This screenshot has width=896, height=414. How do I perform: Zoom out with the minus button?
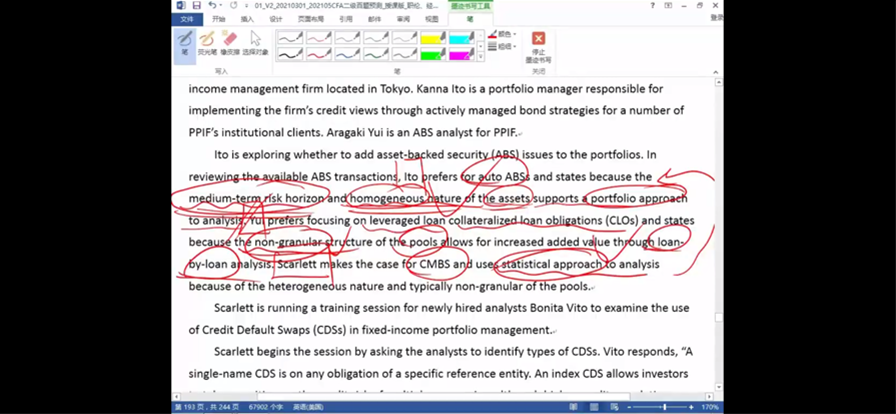629,407
